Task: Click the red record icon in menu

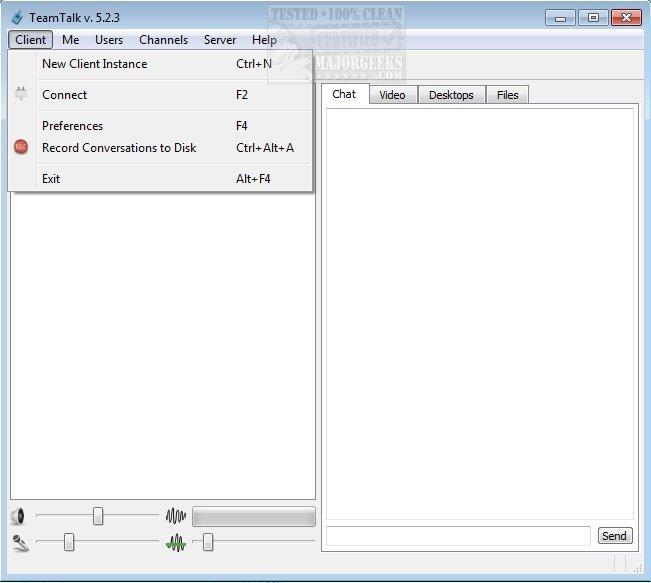Action: pos(21,148)
